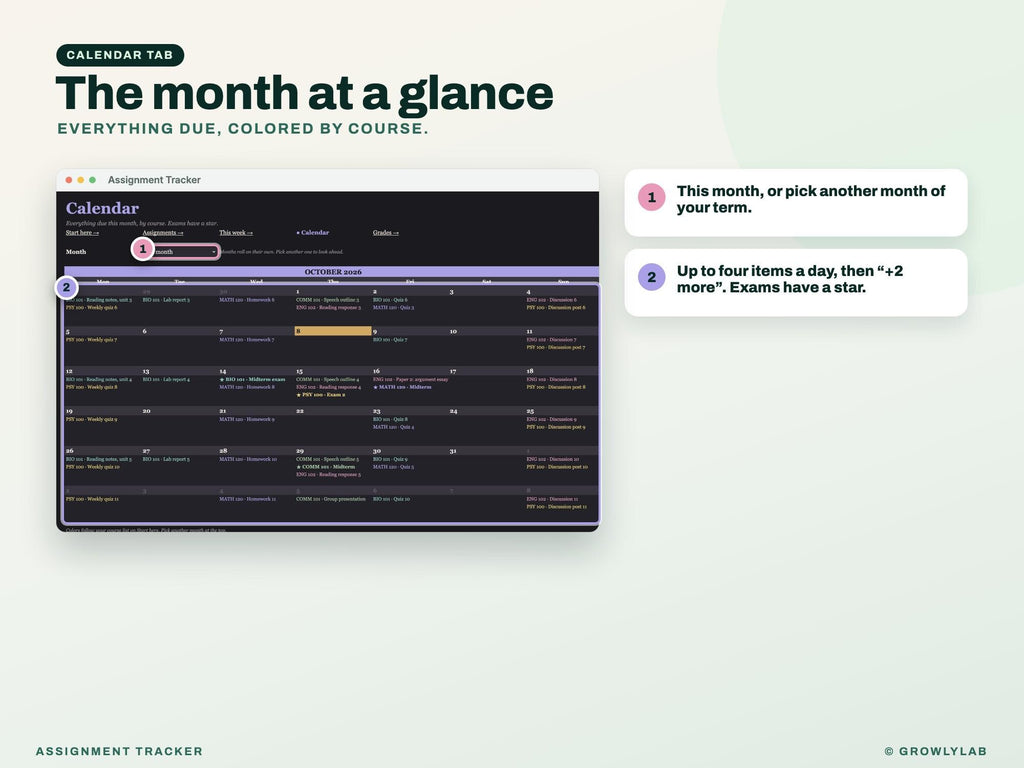Click 'COMM 101 · Group presentation' entry
1024x768 pixels.
[x=331, y=499]
